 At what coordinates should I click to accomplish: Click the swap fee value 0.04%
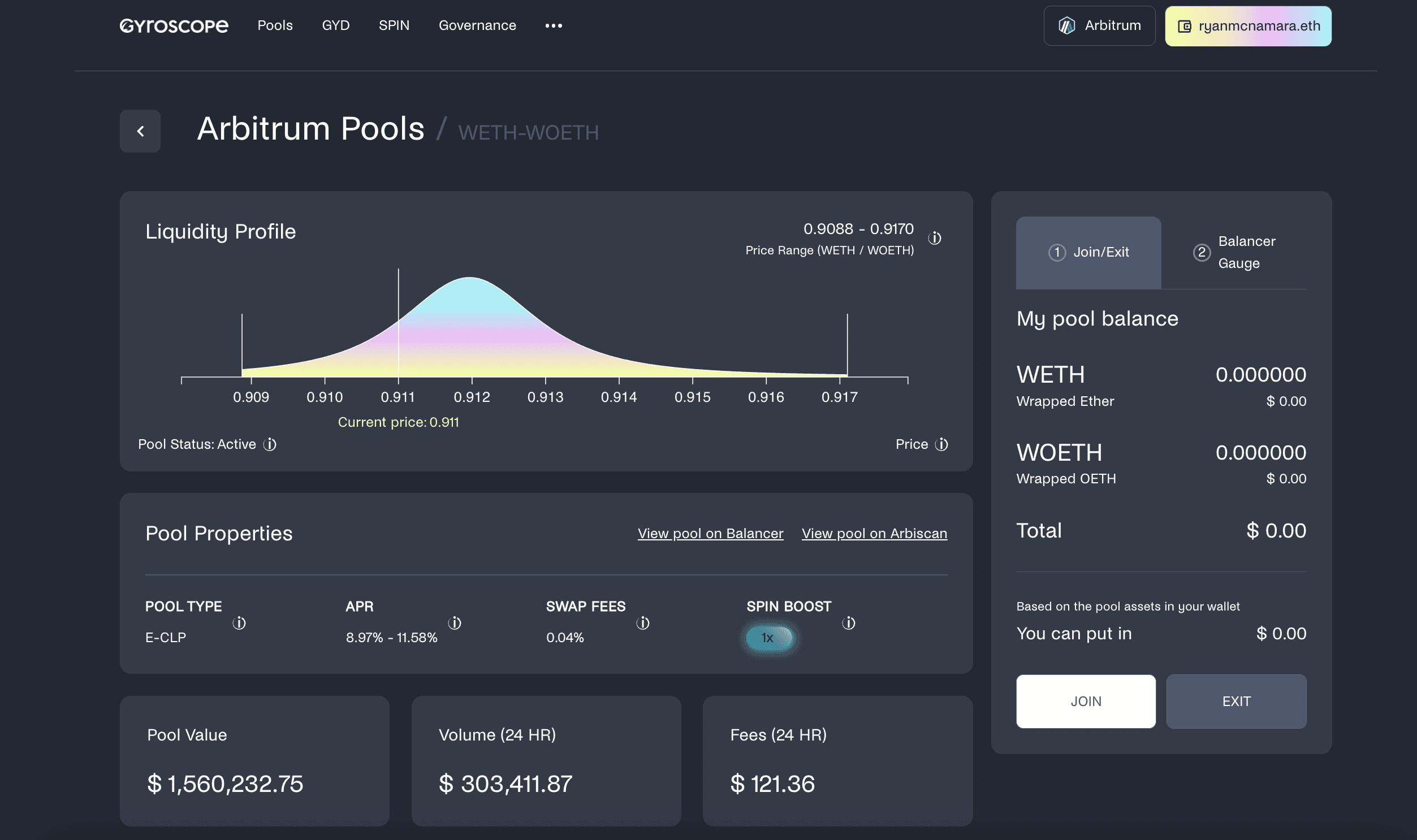click(565, 638)
